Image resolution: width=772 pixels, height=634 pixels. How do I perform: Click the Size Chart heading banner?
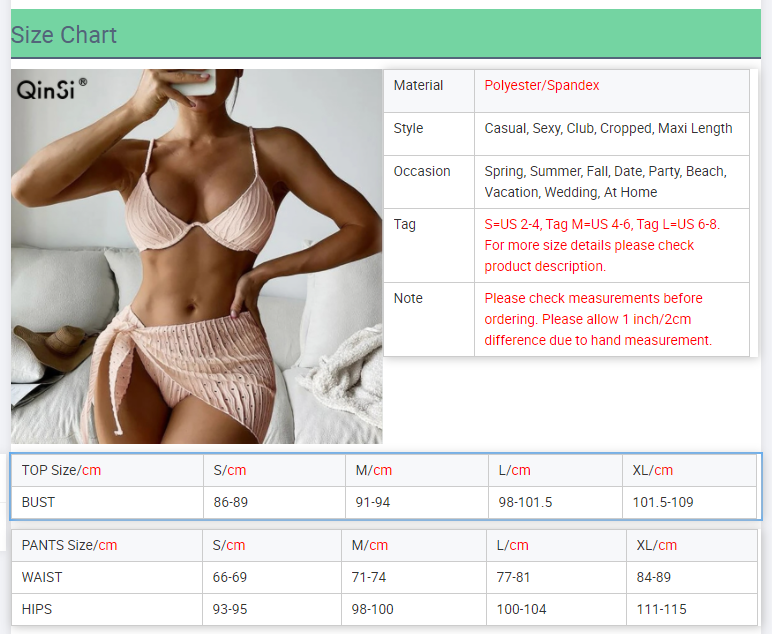64,35
